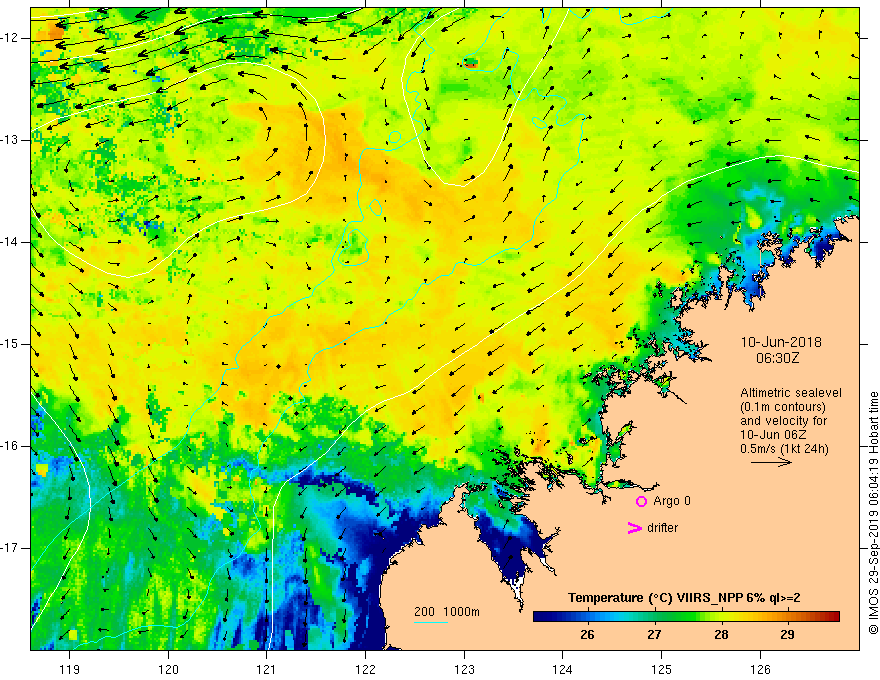Click longitude axis label 124

coord(563,669)
